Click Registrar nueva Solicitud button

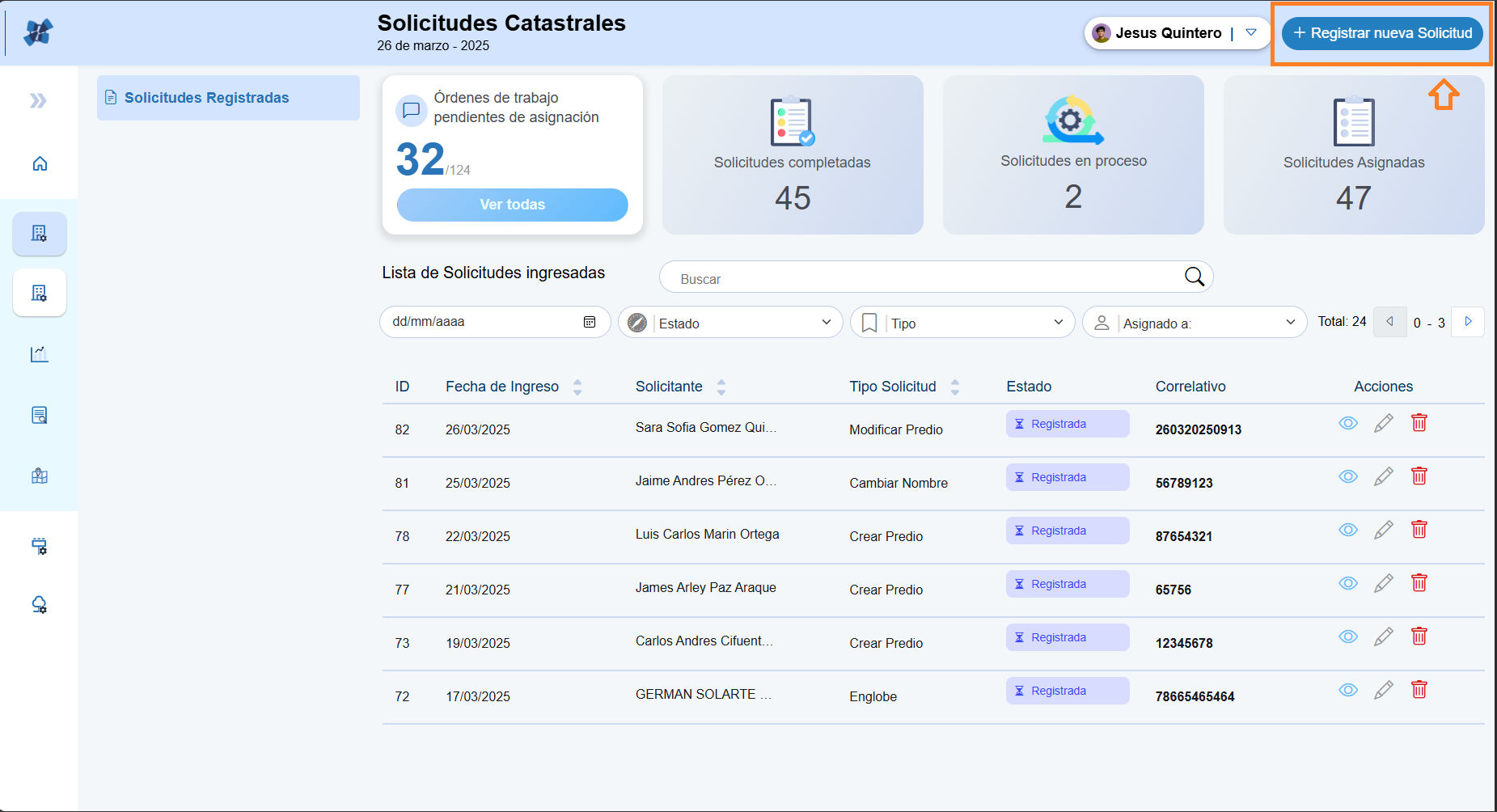click(x=1382, y=33)
